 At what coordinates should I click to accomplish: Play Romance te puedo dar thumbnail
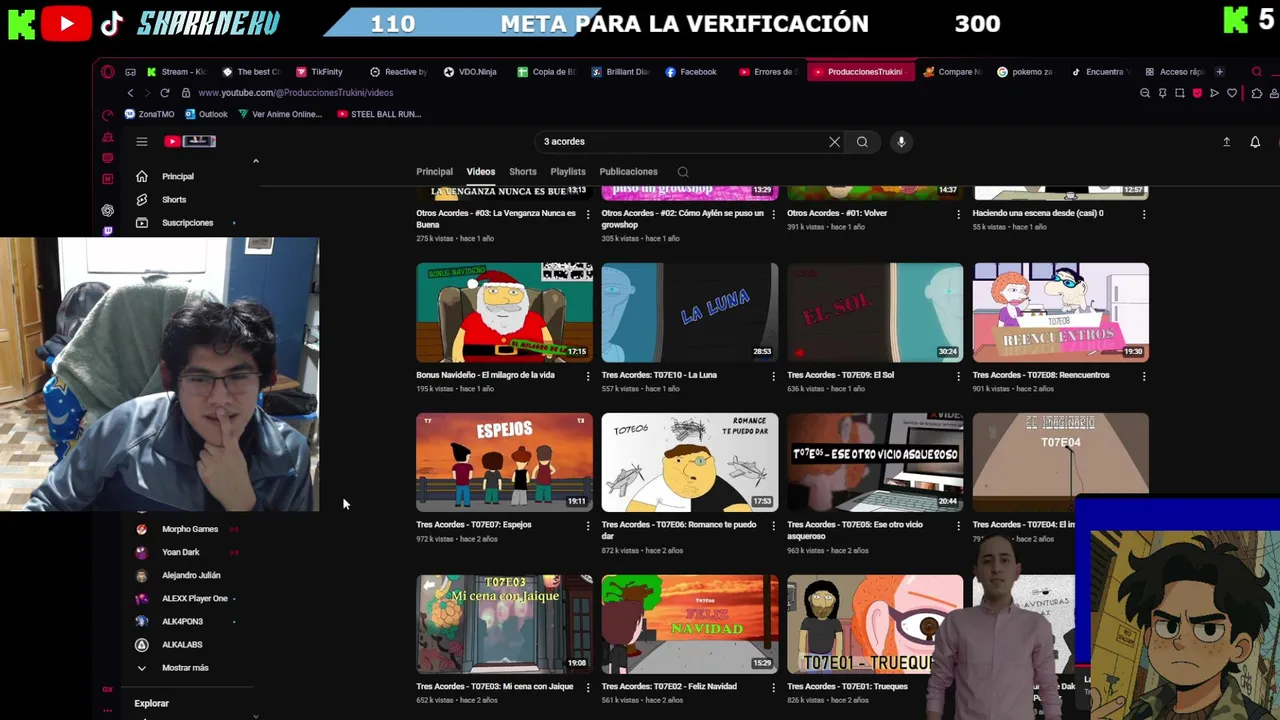[690, 462]
